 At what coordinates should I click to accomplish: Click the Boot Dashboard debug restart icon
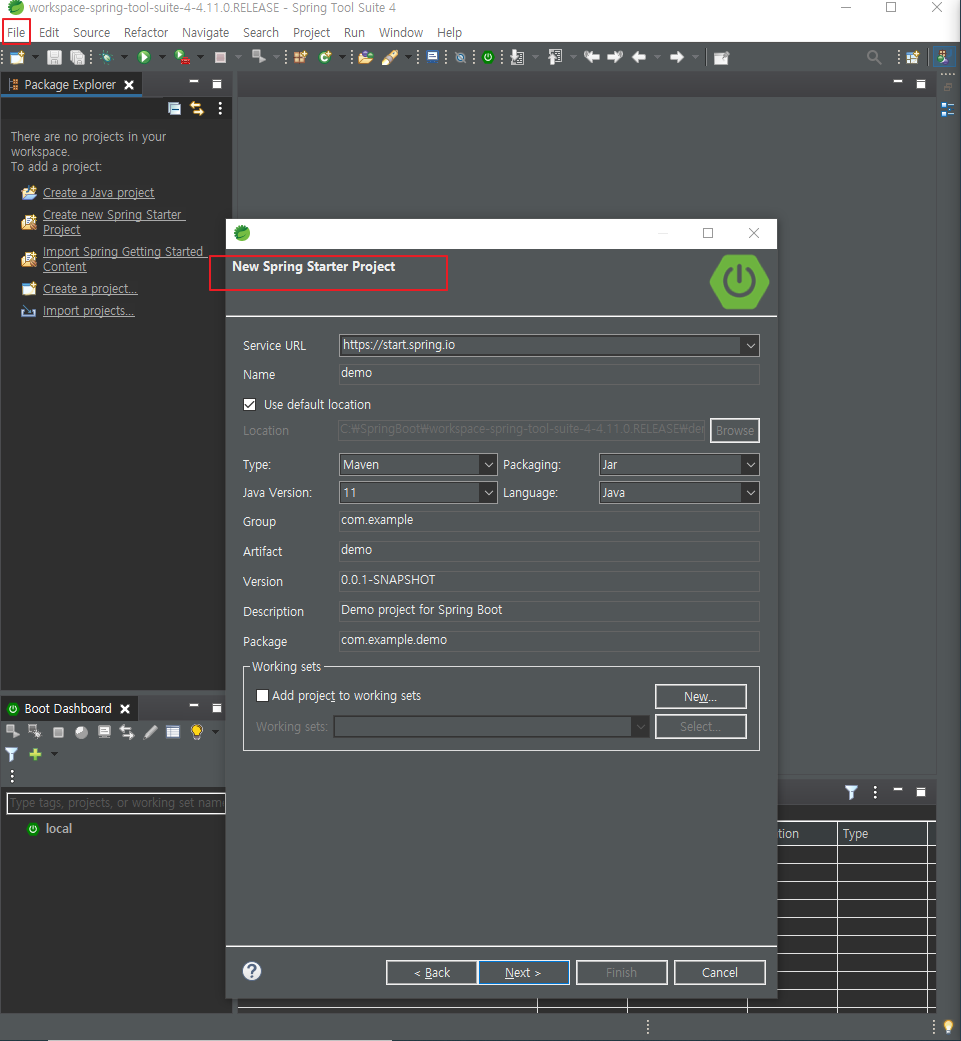pos(35,731)
